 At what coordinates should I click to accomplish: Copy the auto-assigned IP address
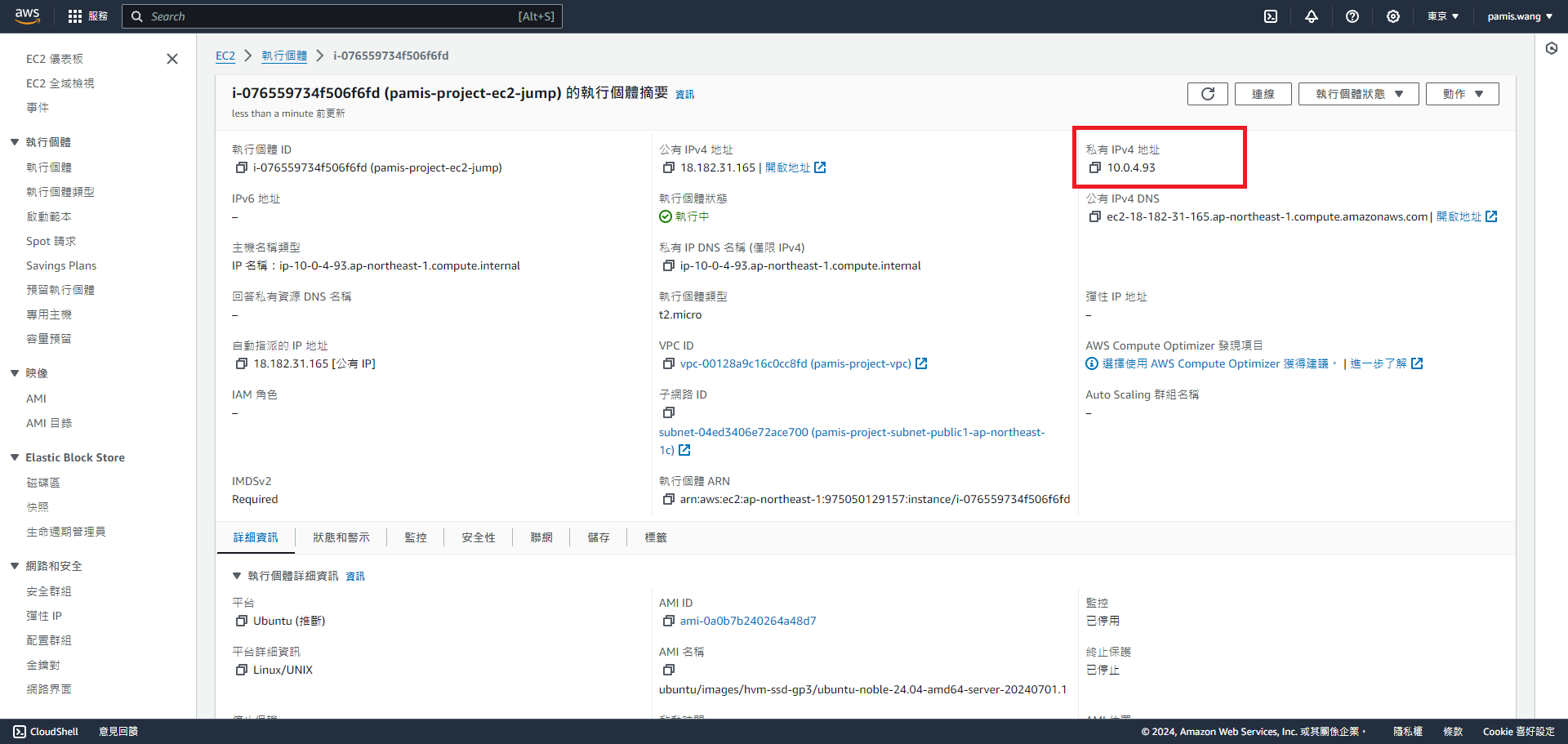pos(242,363)
